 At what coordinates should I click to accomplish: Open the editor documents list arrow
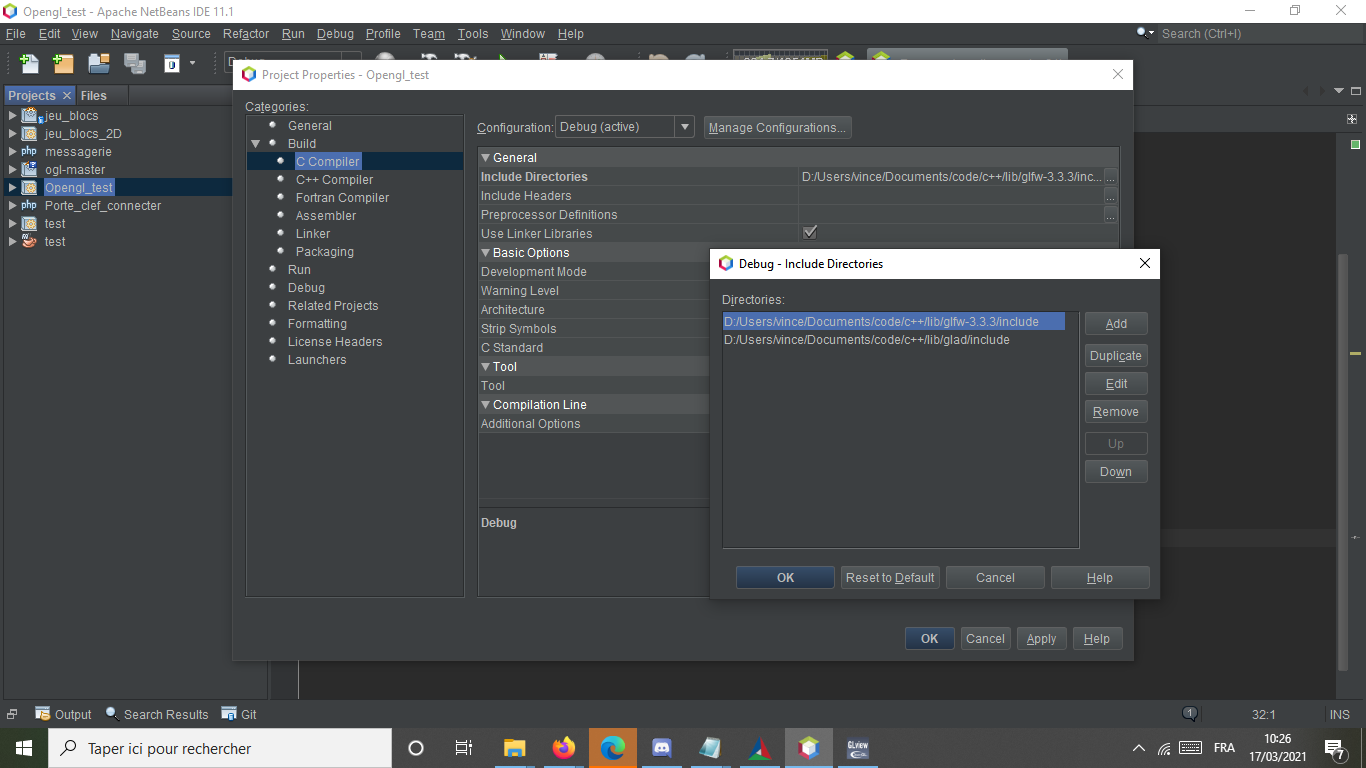tap(1340, 91)
